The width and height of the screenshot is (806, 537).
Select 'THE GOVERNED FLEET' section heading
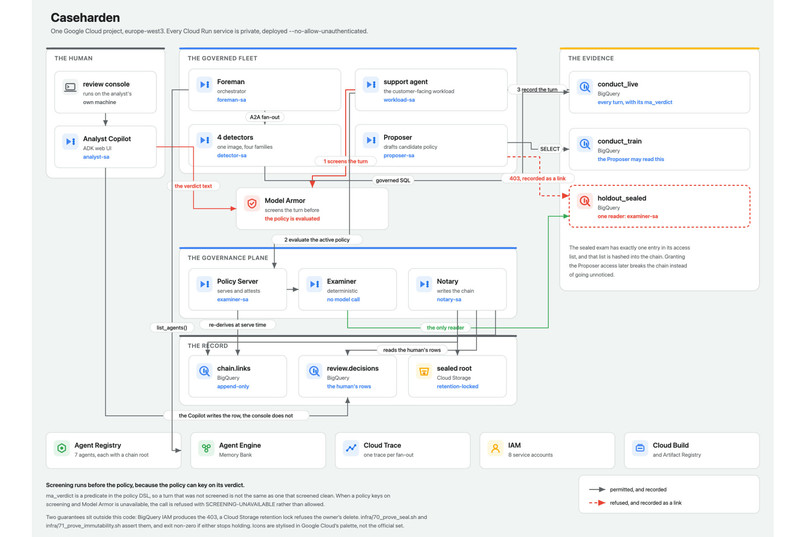tap(222, 58)
